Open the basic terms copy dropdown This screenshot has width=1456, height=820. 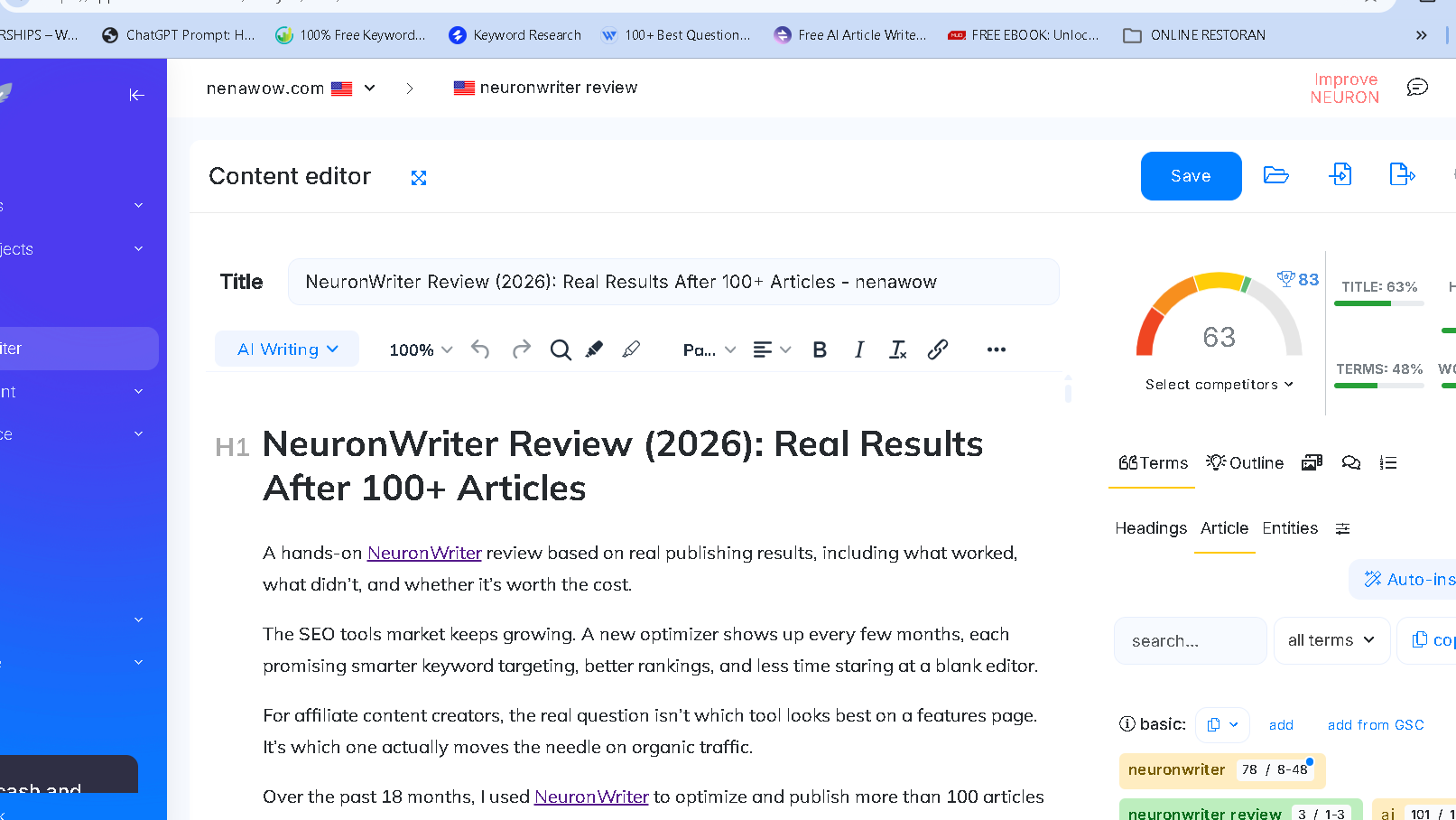click(1222, 724)
